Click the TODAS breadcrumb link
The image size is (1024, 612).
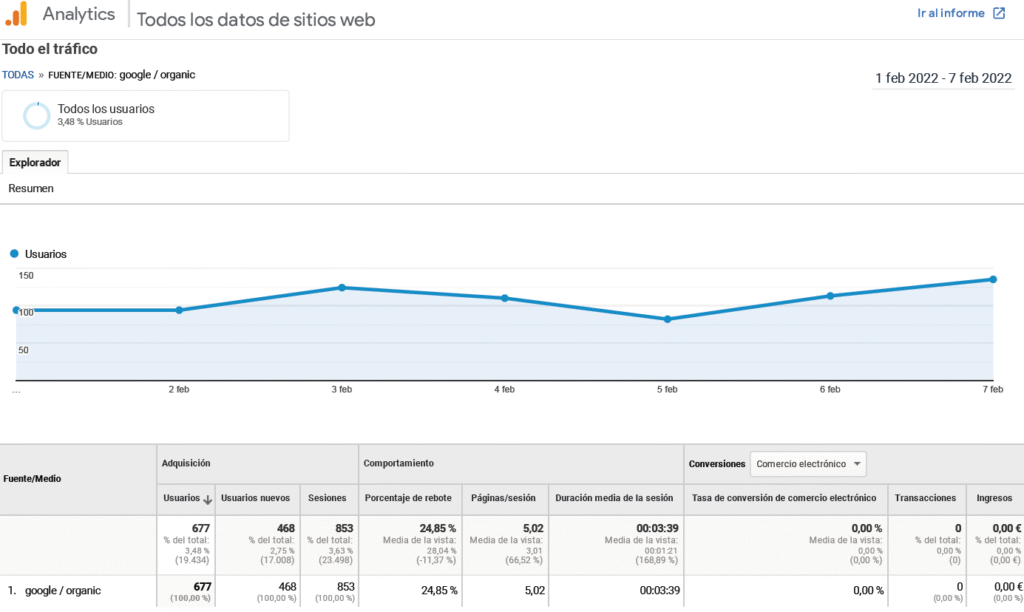click(18, 74)
